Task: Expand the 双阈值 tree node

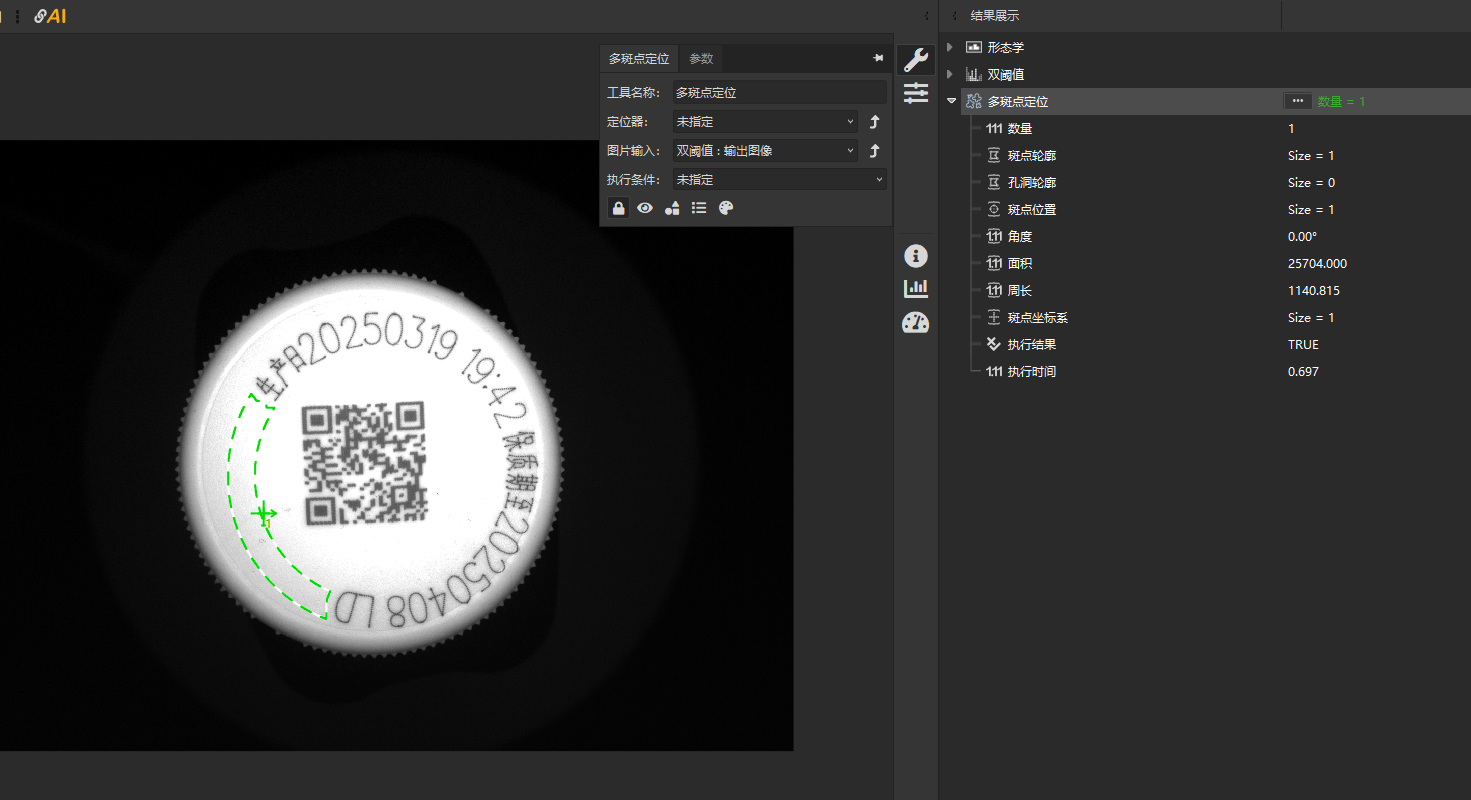Action: (950, 74)
